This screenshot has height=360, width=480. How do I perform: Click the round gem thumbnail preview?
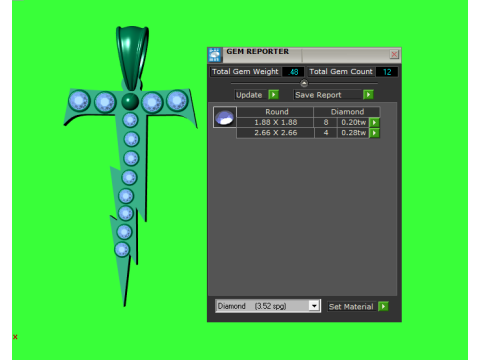pyautogui.click(x=225, y=117)
